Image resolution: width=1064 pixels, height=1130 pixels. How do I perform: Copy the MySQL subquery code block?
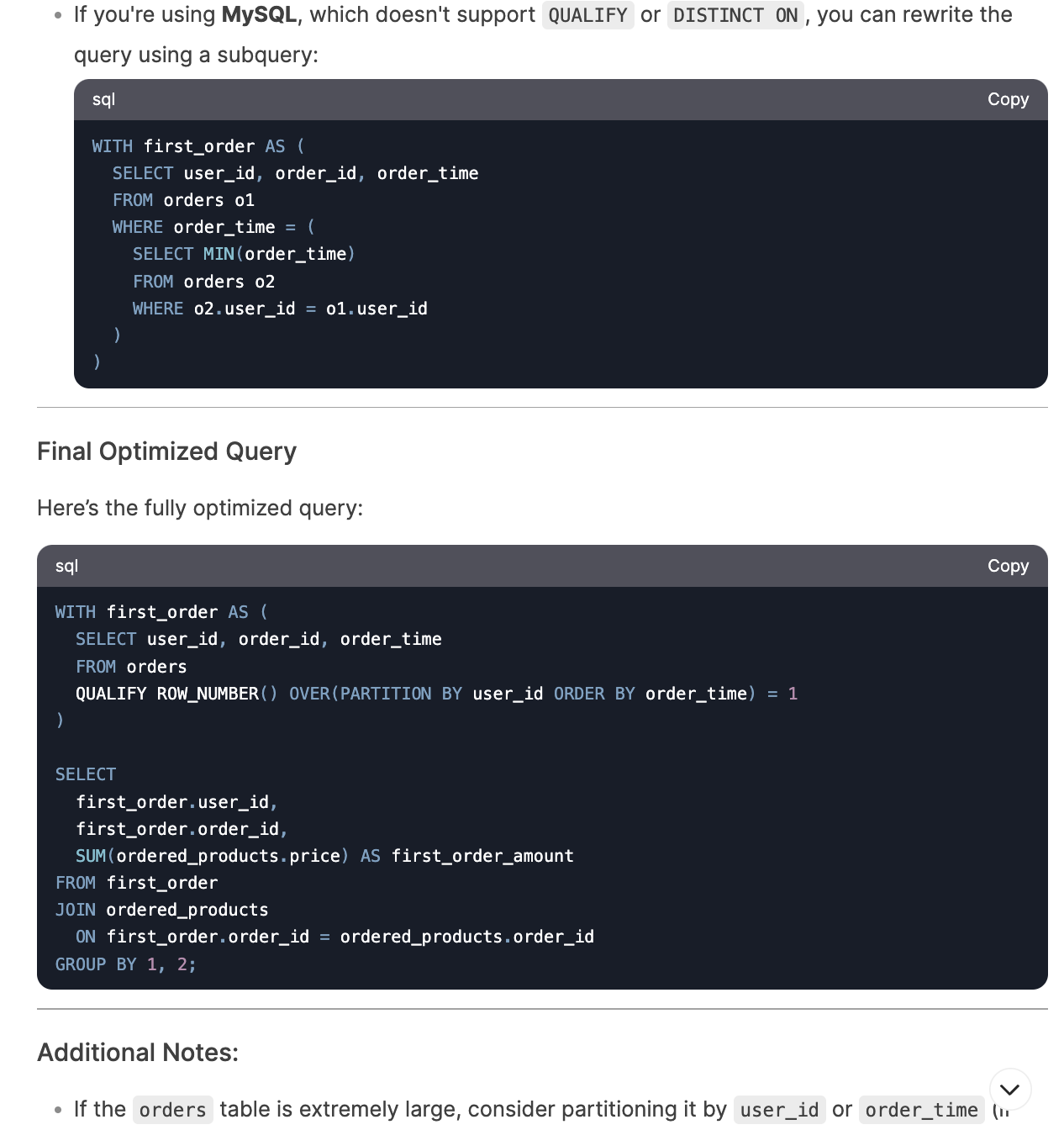pos(1008,99)
